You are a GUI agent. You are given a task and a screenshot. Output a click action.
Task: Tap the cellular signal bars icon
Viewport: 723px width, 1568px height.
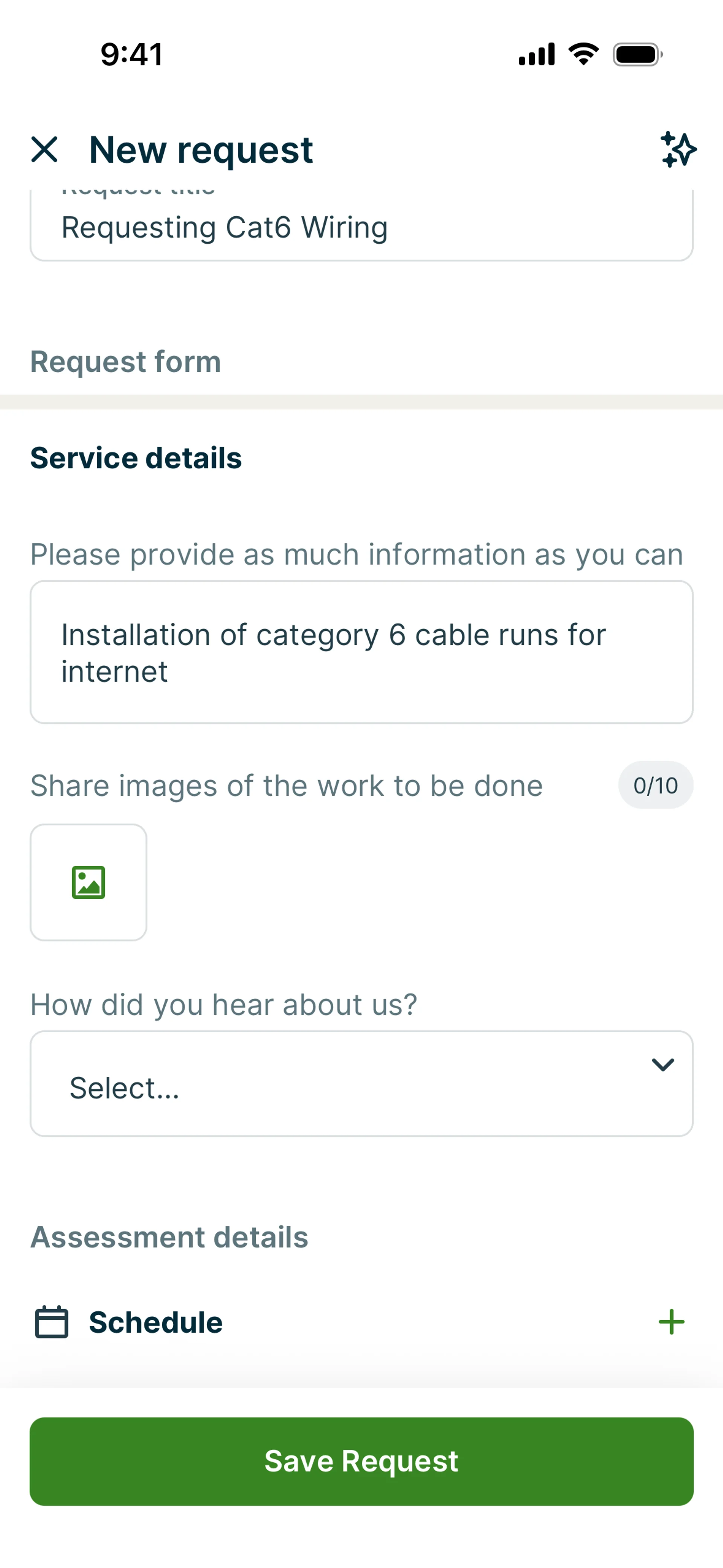point(536,54)
